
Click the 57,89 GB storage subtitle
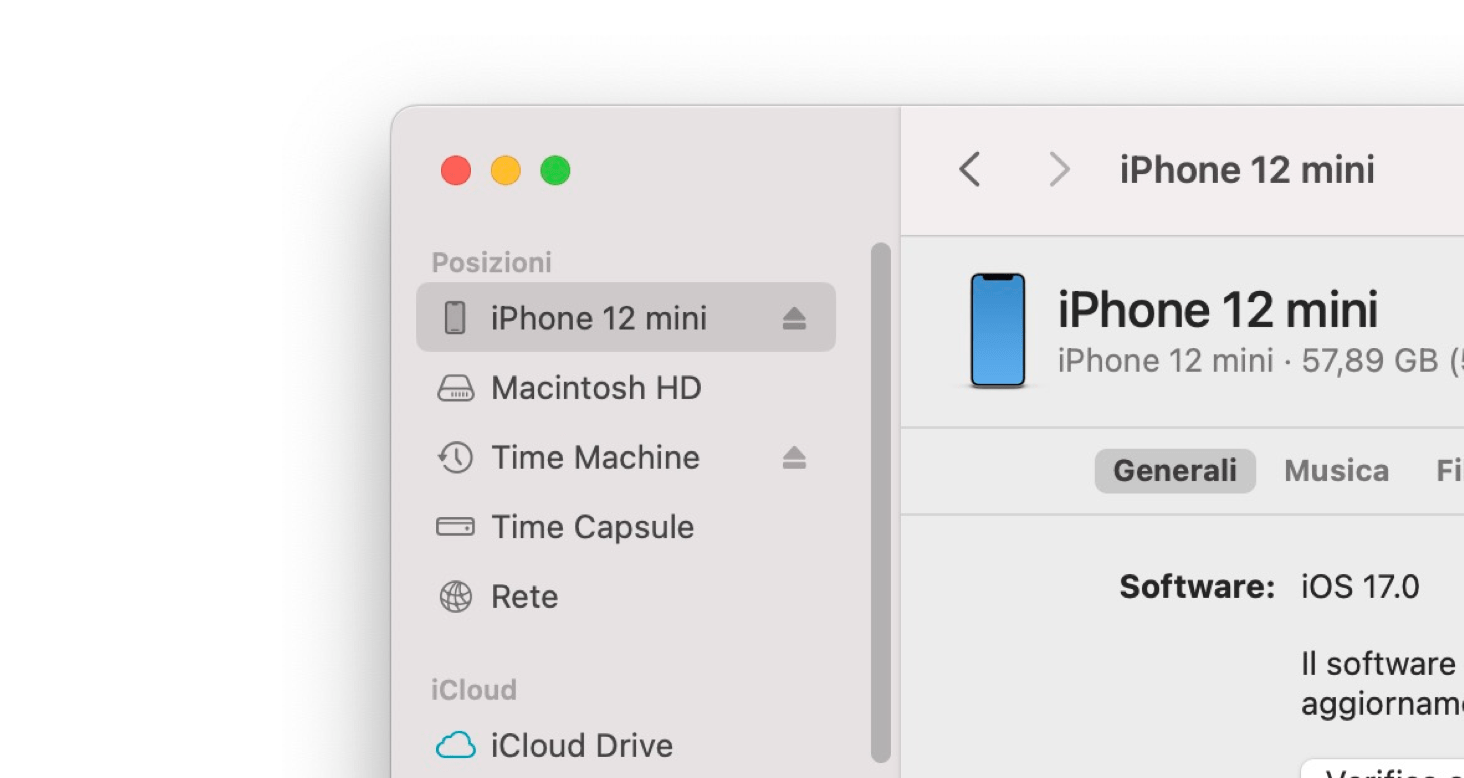pos(1261,361)
